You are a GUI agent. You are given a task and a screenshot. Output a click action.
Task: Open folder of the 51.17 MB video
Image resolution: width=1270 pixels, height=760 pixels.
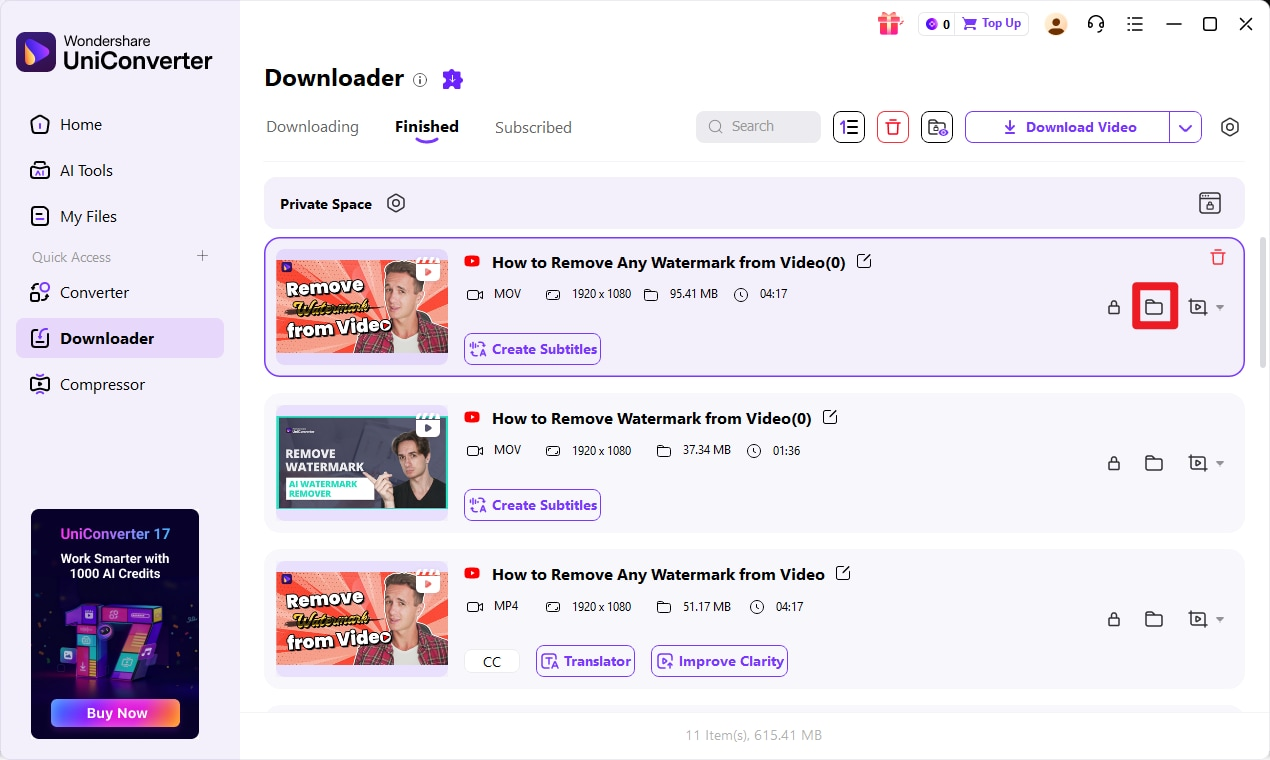coord(1154,619)
